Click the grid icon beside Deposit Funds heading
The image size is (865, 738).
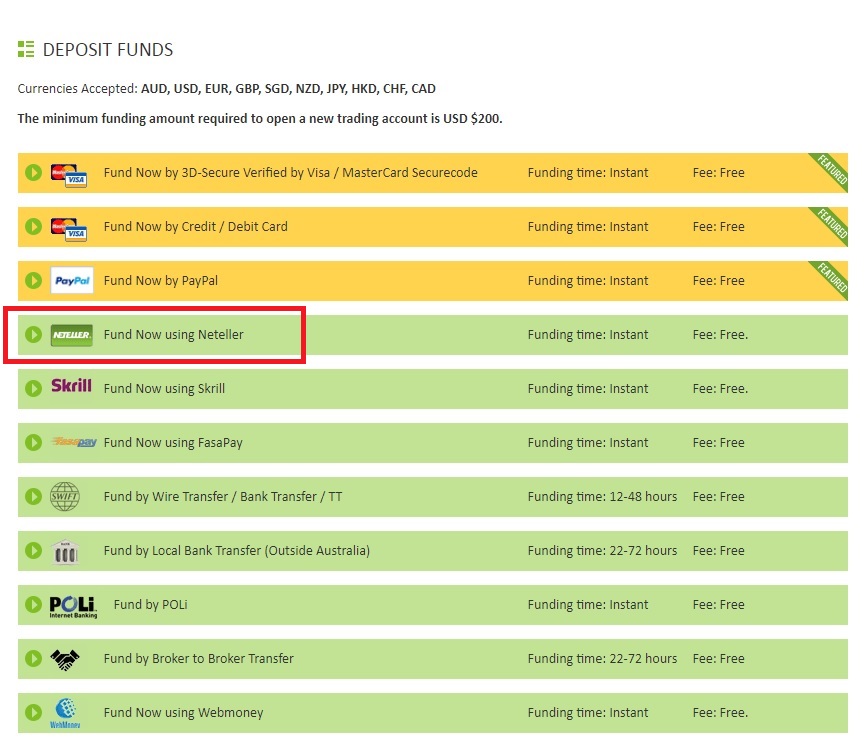(26, 49)
